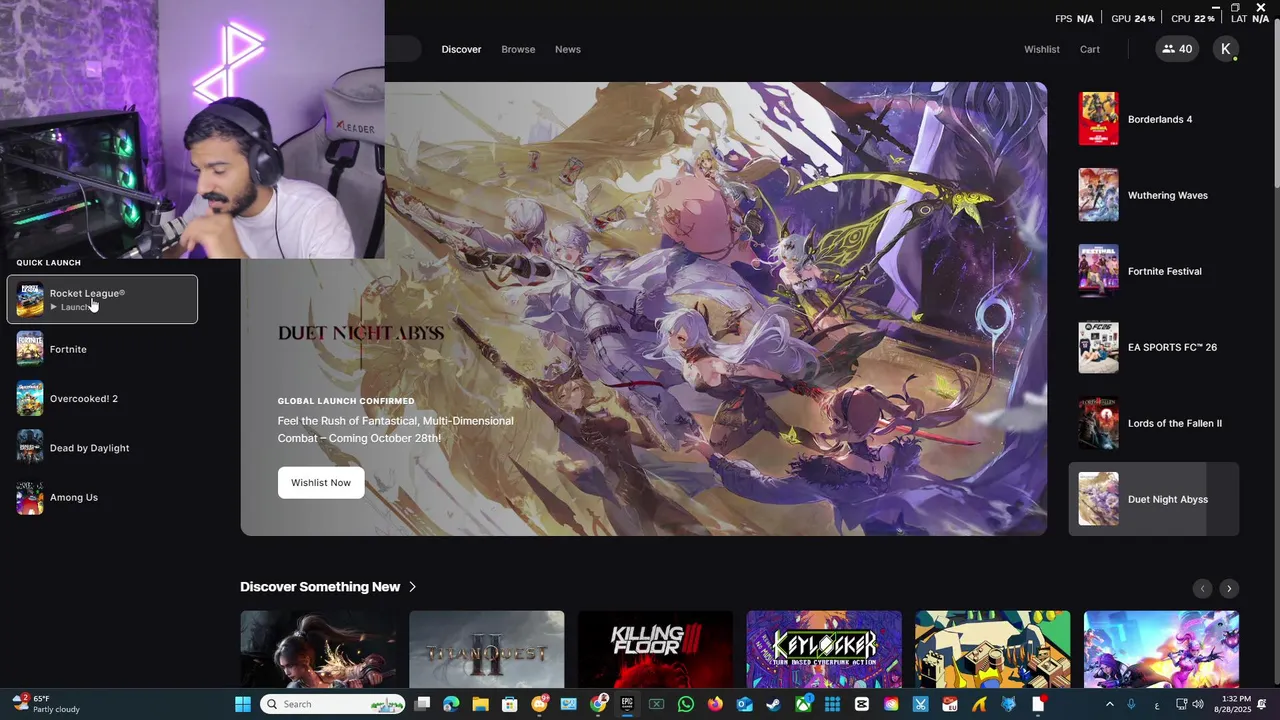
Task: Open Microsoft Edge from the taskbar
Action: coord(451,704)
